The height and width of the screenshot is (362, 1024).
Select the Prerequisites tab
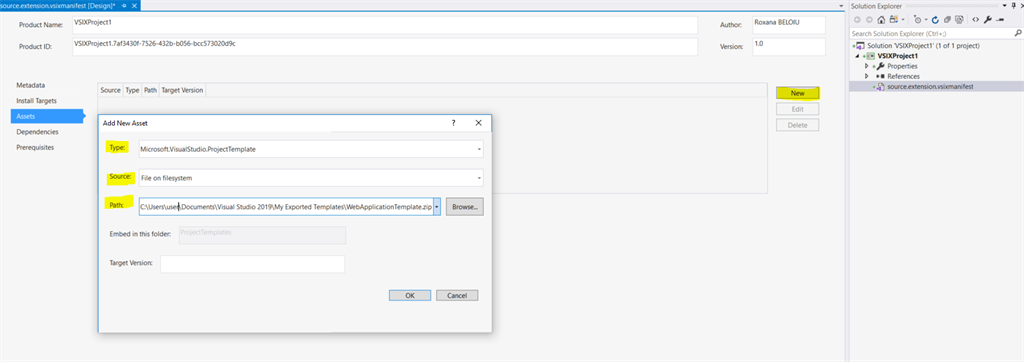(35, 148)
